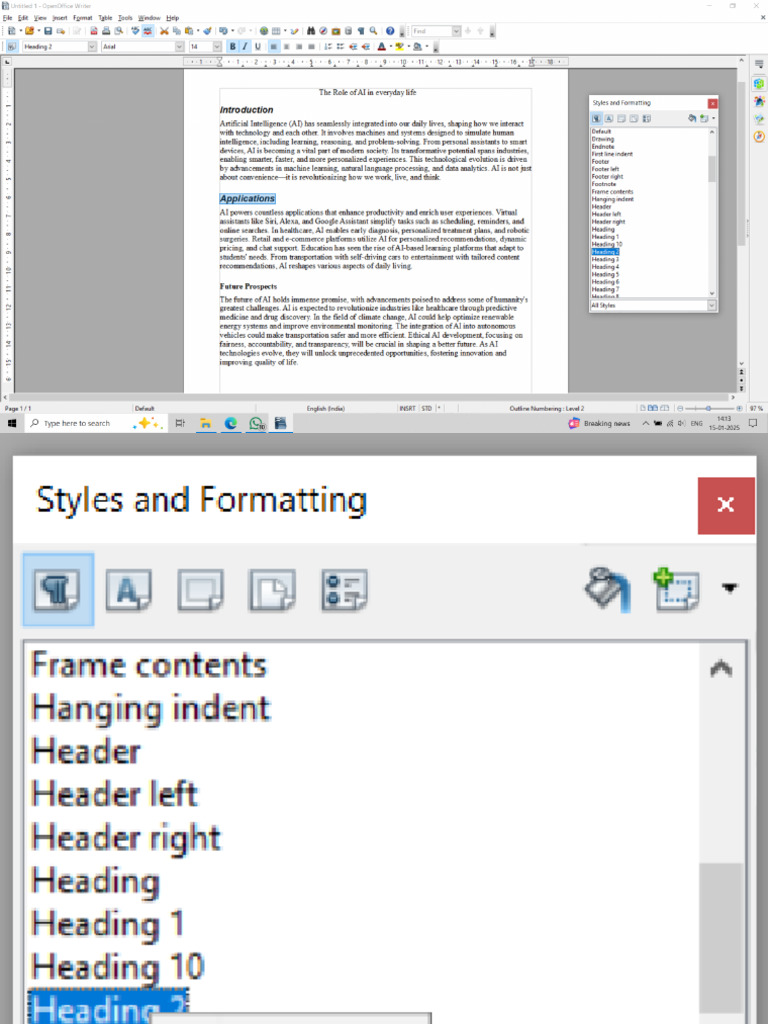
Task: Open the Format menu
Action: [82, 18]
